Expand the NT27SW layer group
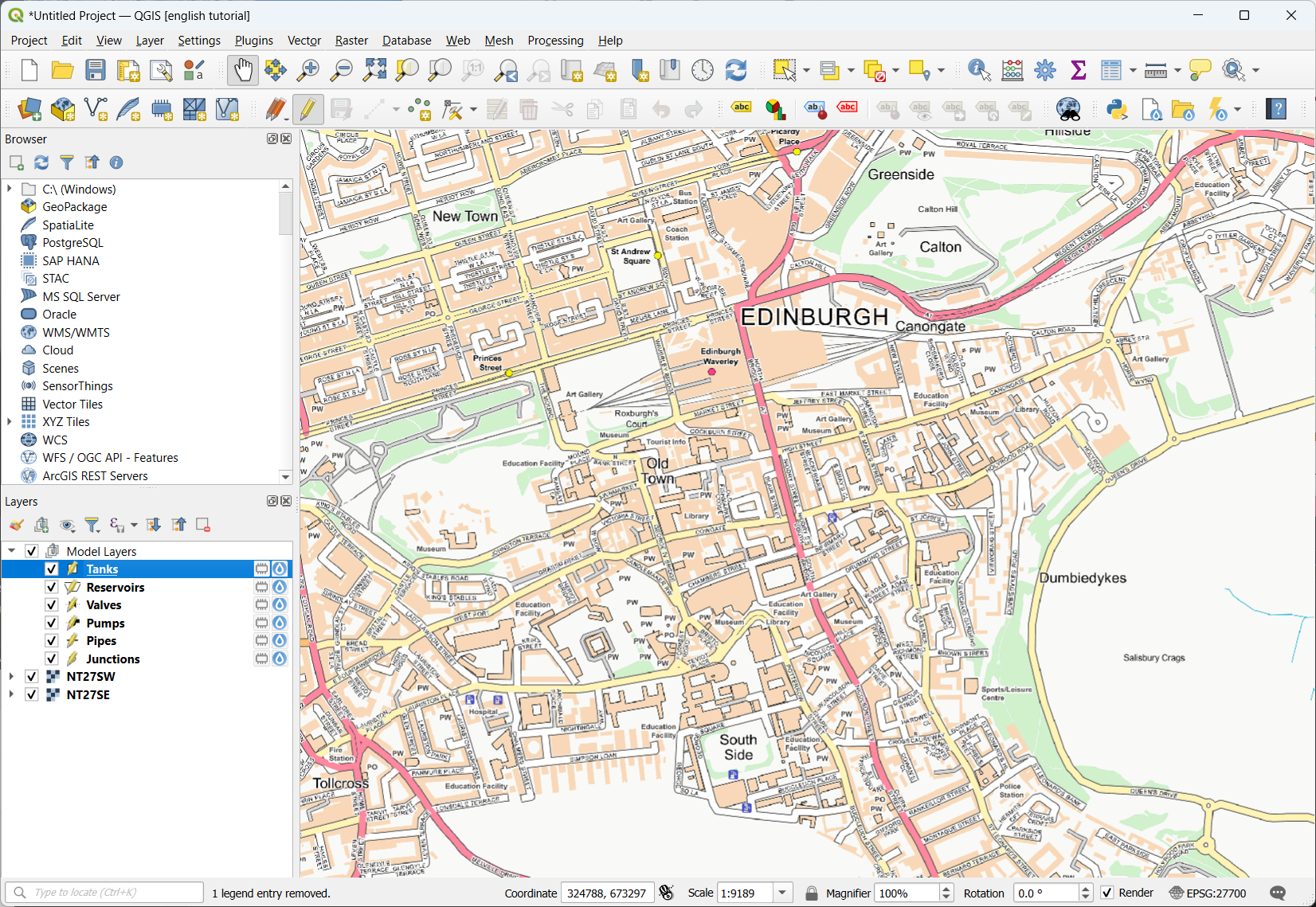Screen dimensions: 1316x907 [11, 677]
